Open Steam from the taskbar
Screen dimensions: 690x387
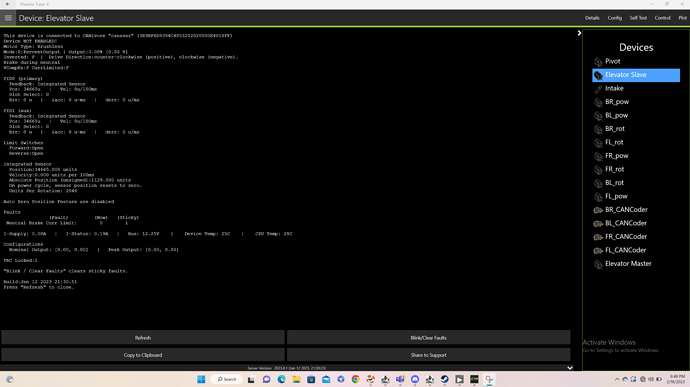pos(444,379)
